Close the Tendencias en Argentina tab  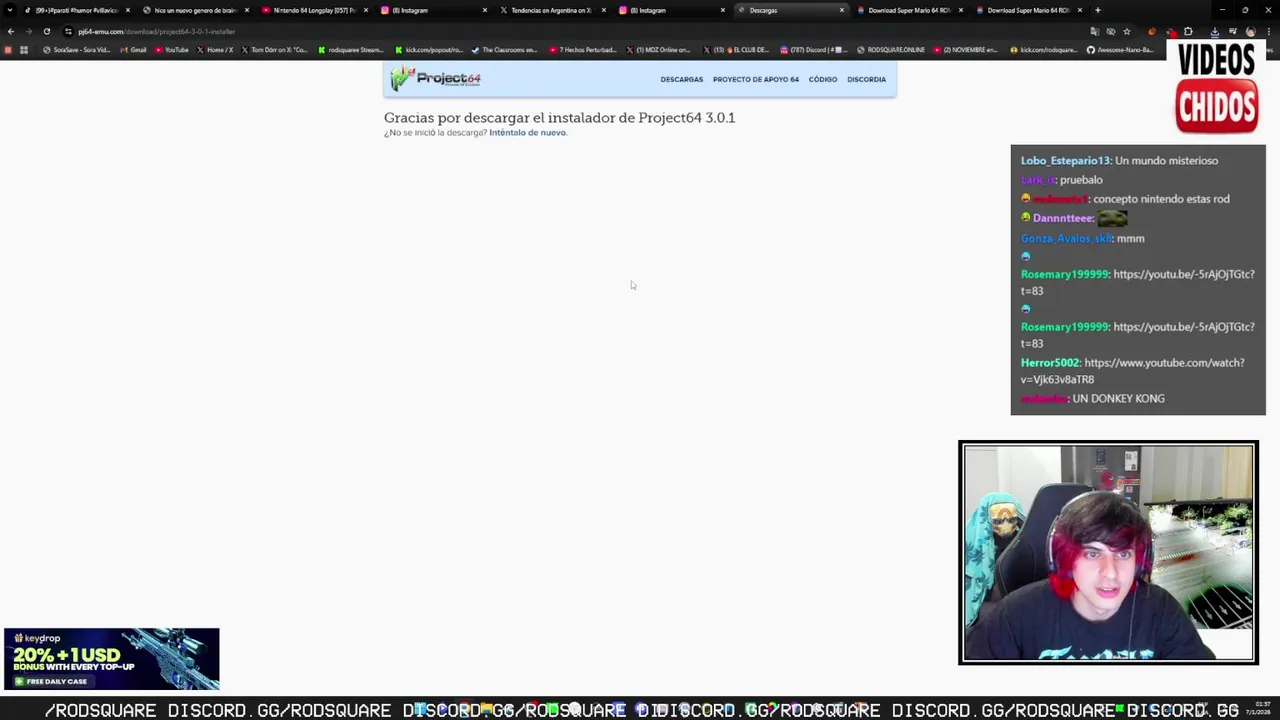(x=603, y=10)
